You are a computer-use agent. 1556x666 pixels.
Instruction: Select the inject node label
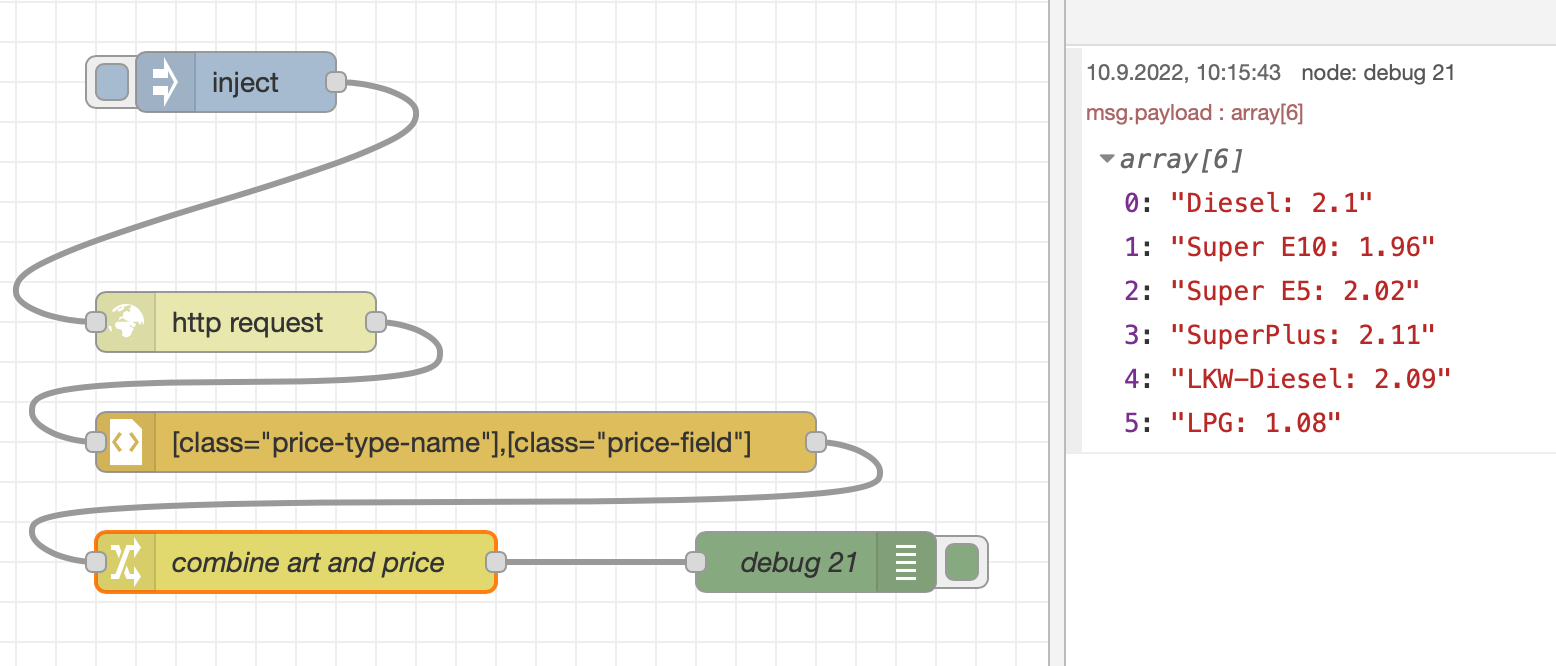coord(245,82)
